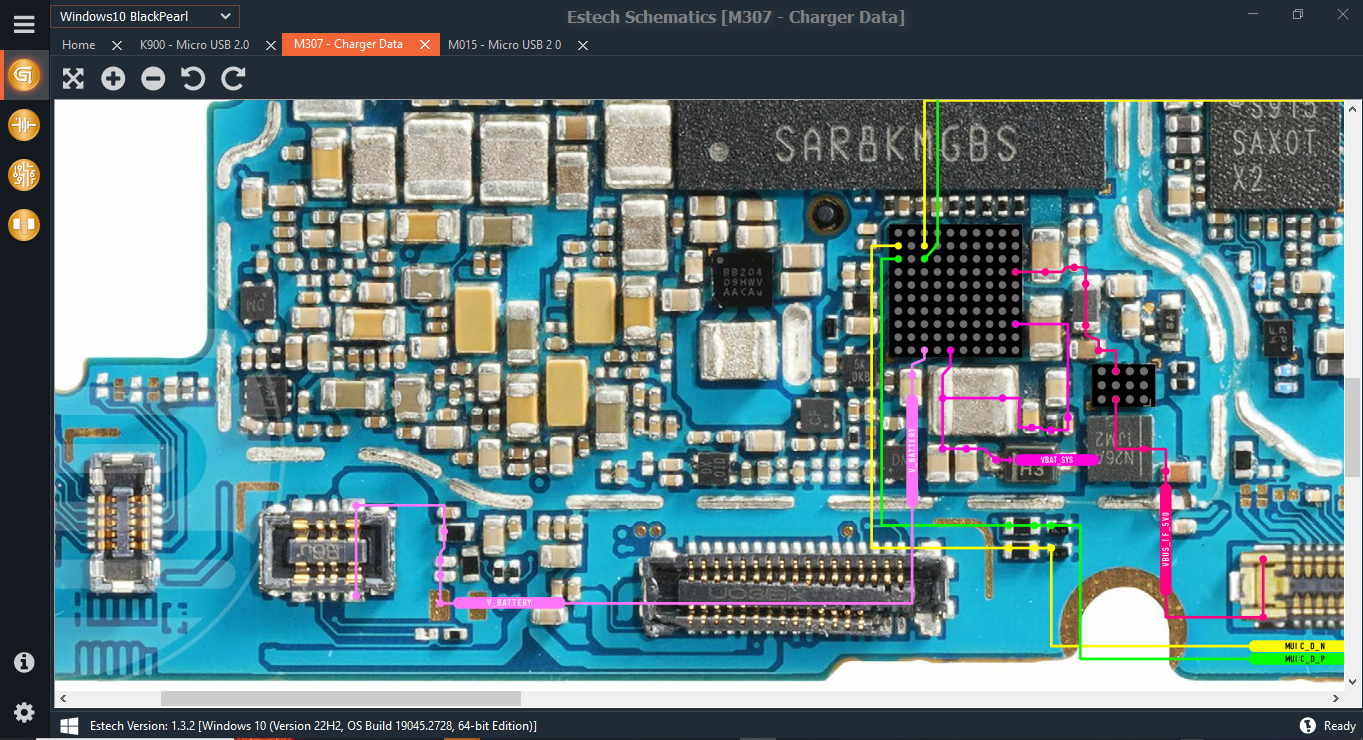Zoom in with the plus icon
This screenshot has height=740, width=1363.
click(x=113, y=79)
